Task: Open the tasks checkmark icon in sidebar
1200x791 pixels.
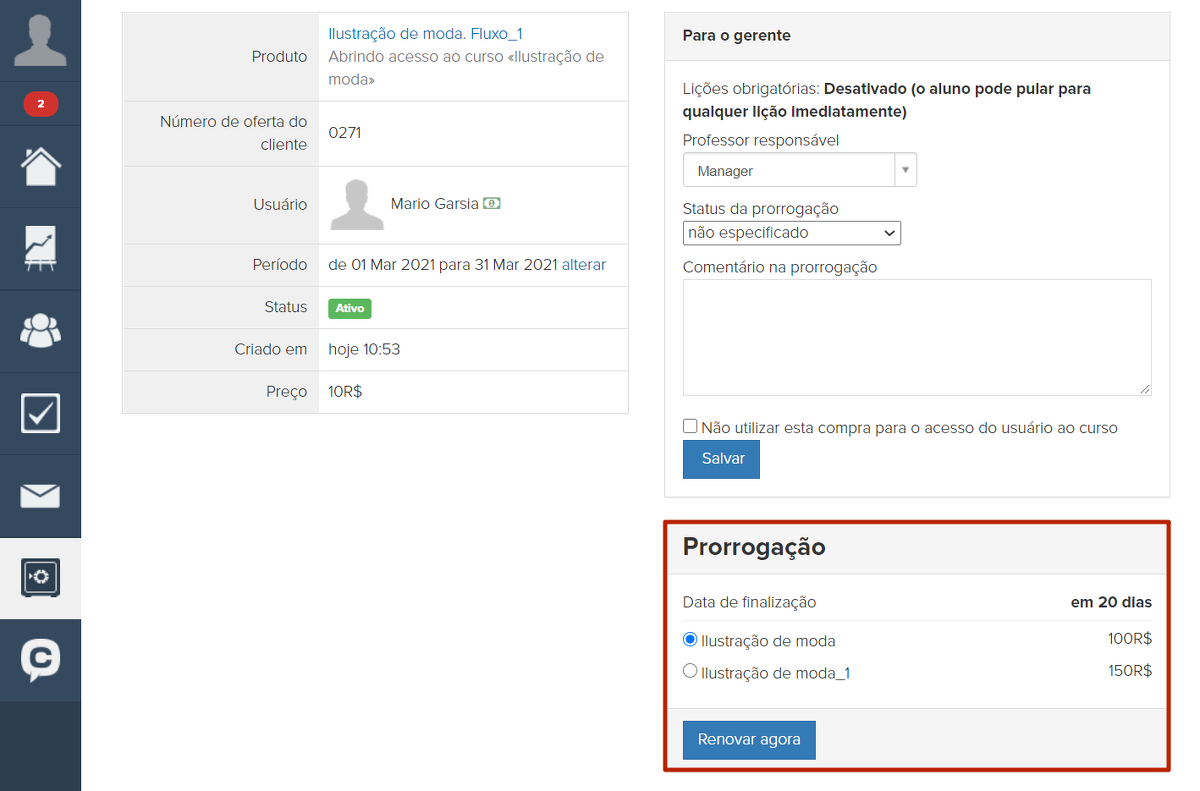Action: point(40,413)
